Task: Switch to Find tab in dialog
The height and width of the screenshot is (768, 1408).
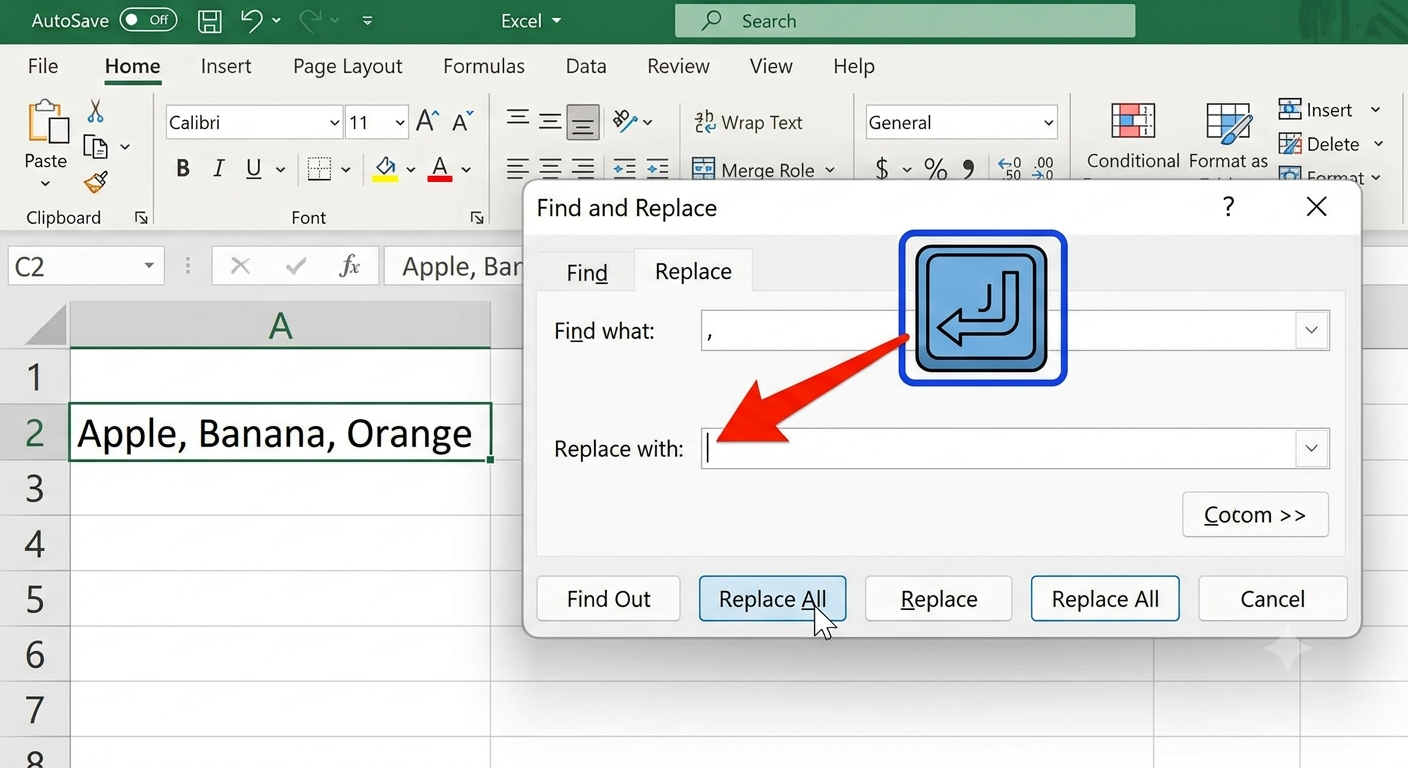Action: (587, 272)
